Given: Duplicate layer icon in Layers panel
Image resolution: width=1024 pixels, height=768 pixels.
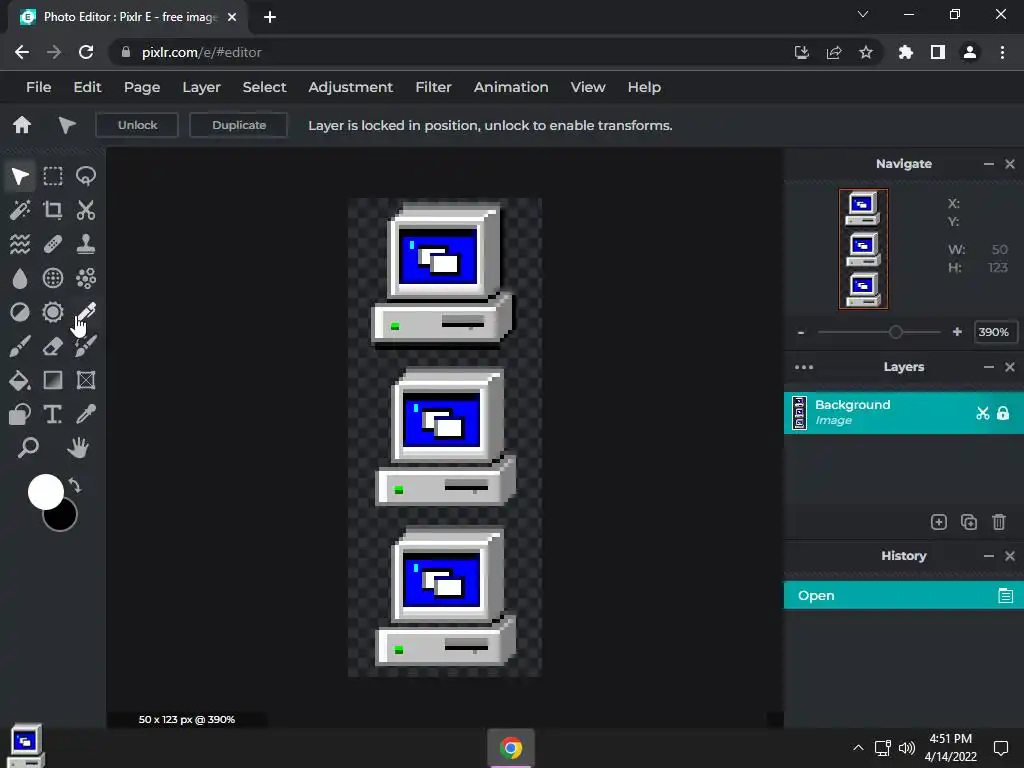Looking at the screenshot, I should (x=969, y=522).
